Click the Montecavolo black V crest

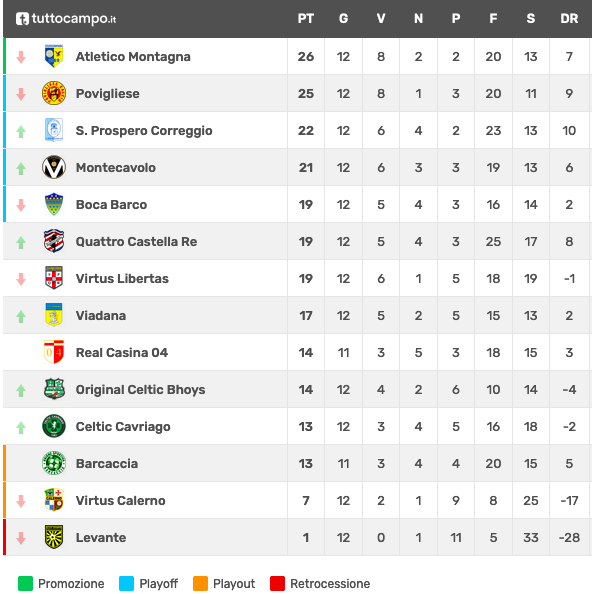pyautogui.click(x=54, y=167)
